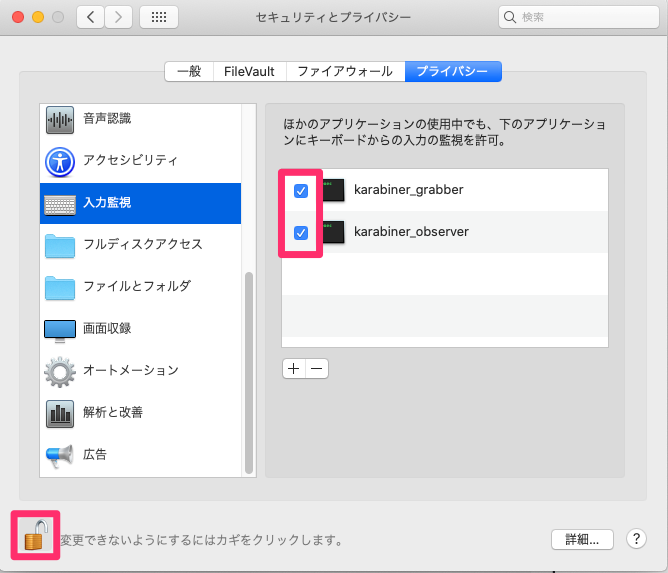
Task: Remove an application with the minus button
Action: pos(317,369)
